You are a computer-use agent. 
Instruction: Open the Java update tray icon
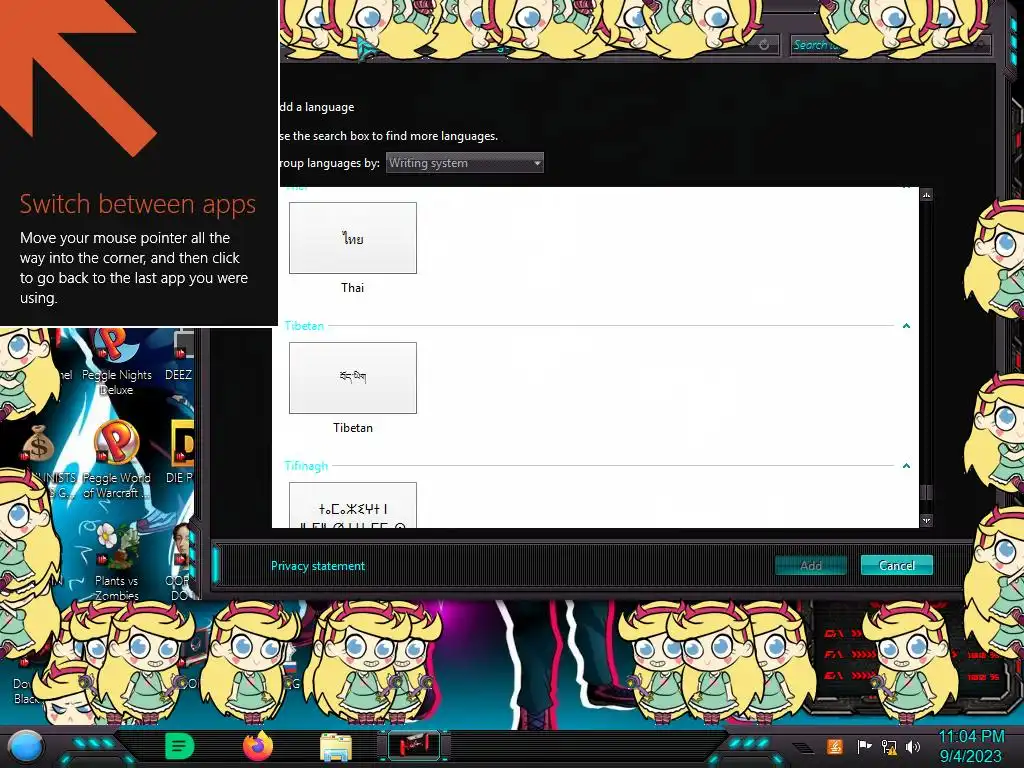pos(834,746)
